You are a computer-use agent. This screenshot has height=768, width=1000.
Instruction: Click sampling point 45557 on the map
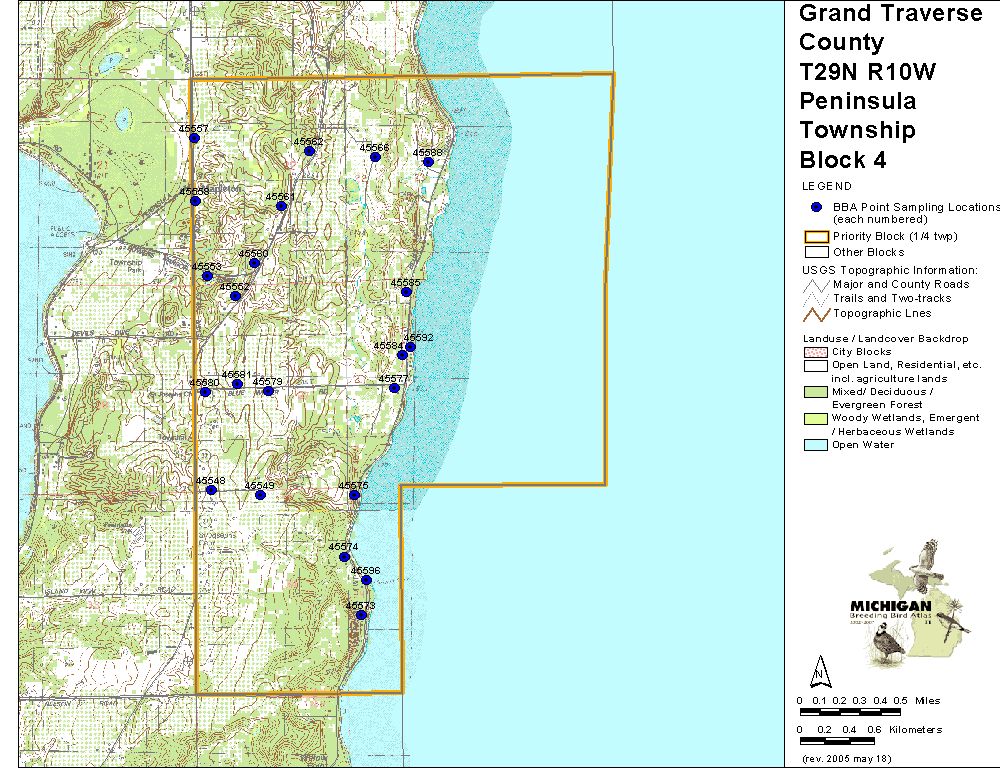pyautogui.click(x=195, y=138)
